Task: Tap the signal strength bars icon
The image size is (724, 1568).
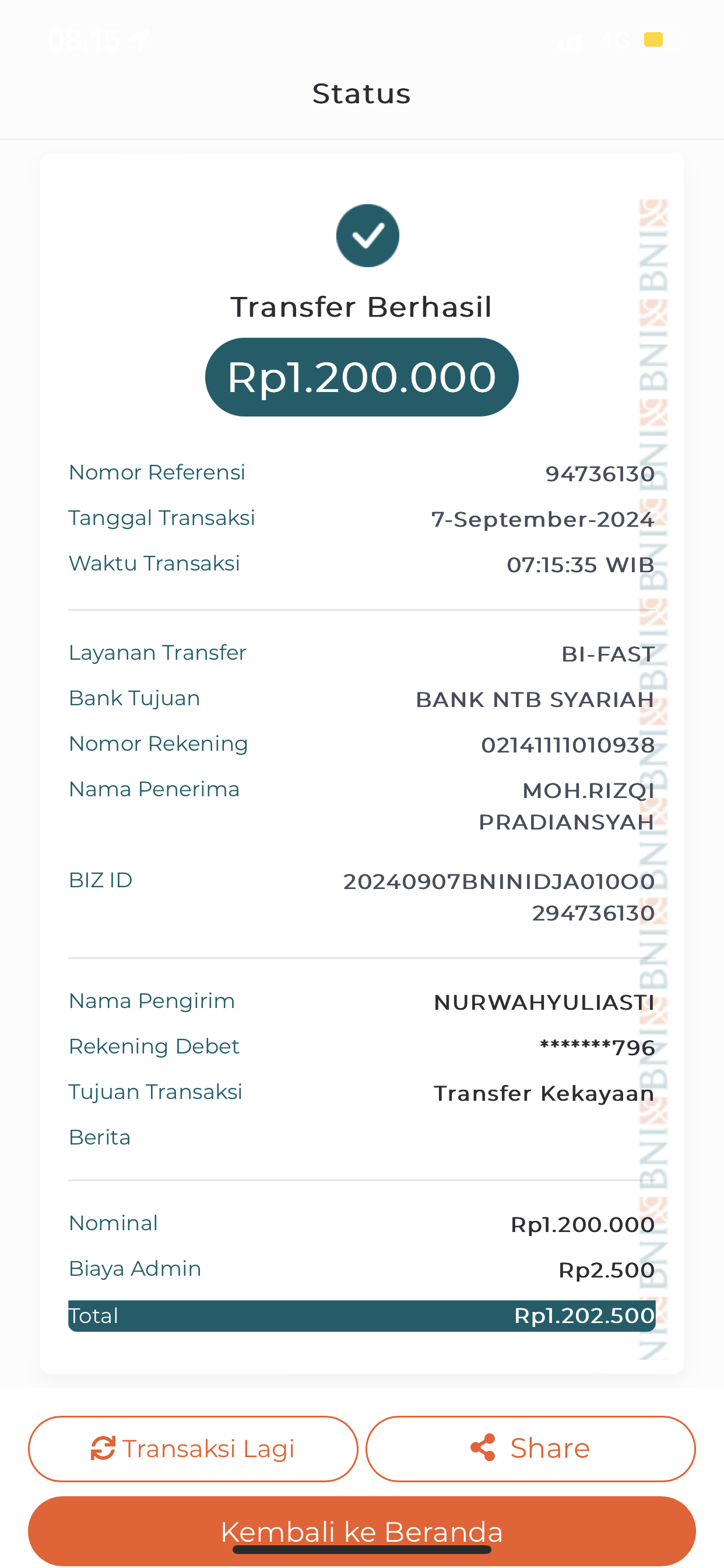Action: 570,40
